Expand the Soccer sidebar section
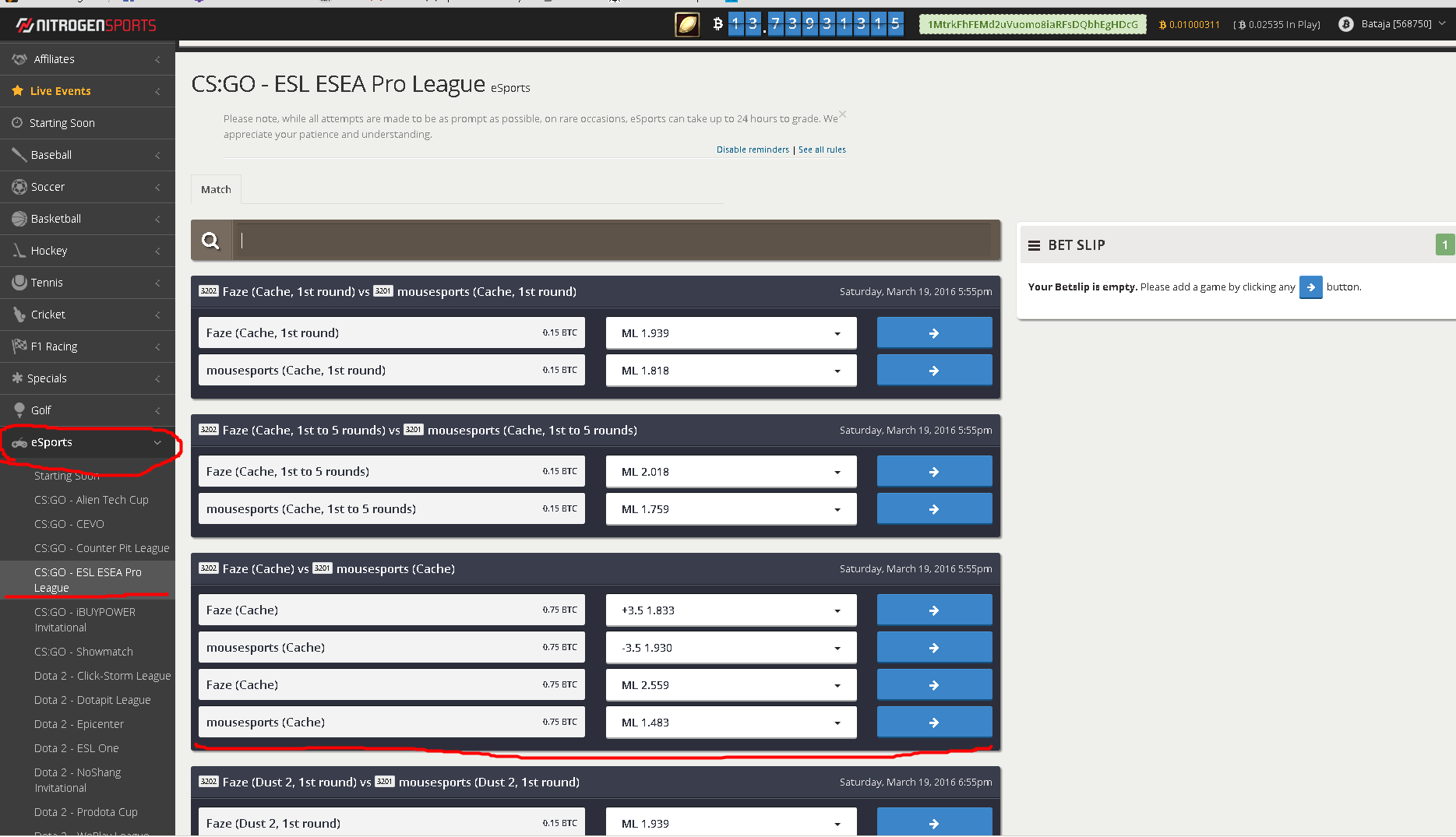Image resolution: width=1456 pixels, height=837 pixels. 157,188
